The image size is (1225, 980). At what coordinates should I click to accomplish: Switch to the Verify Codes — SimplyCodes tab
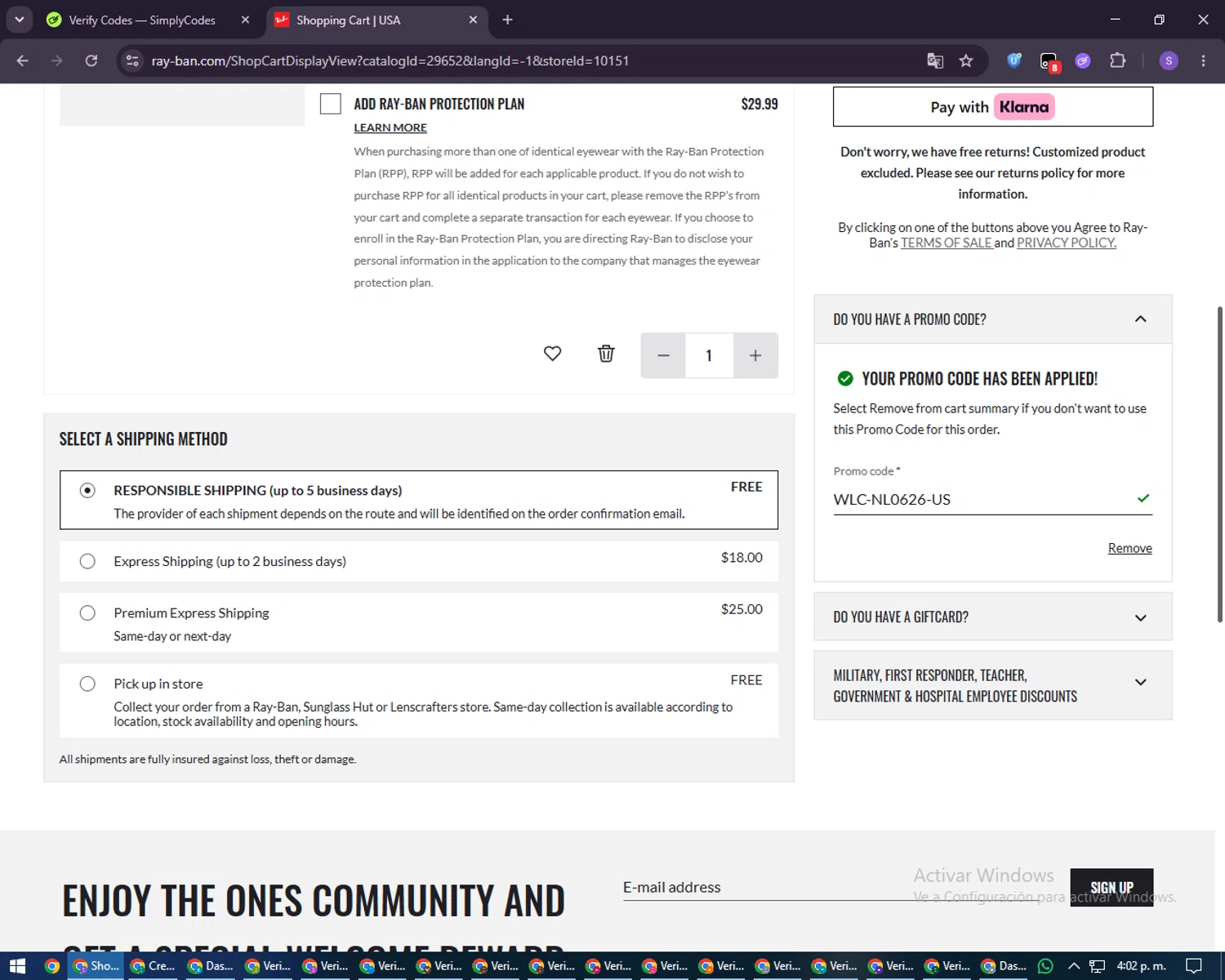(141, 20)
